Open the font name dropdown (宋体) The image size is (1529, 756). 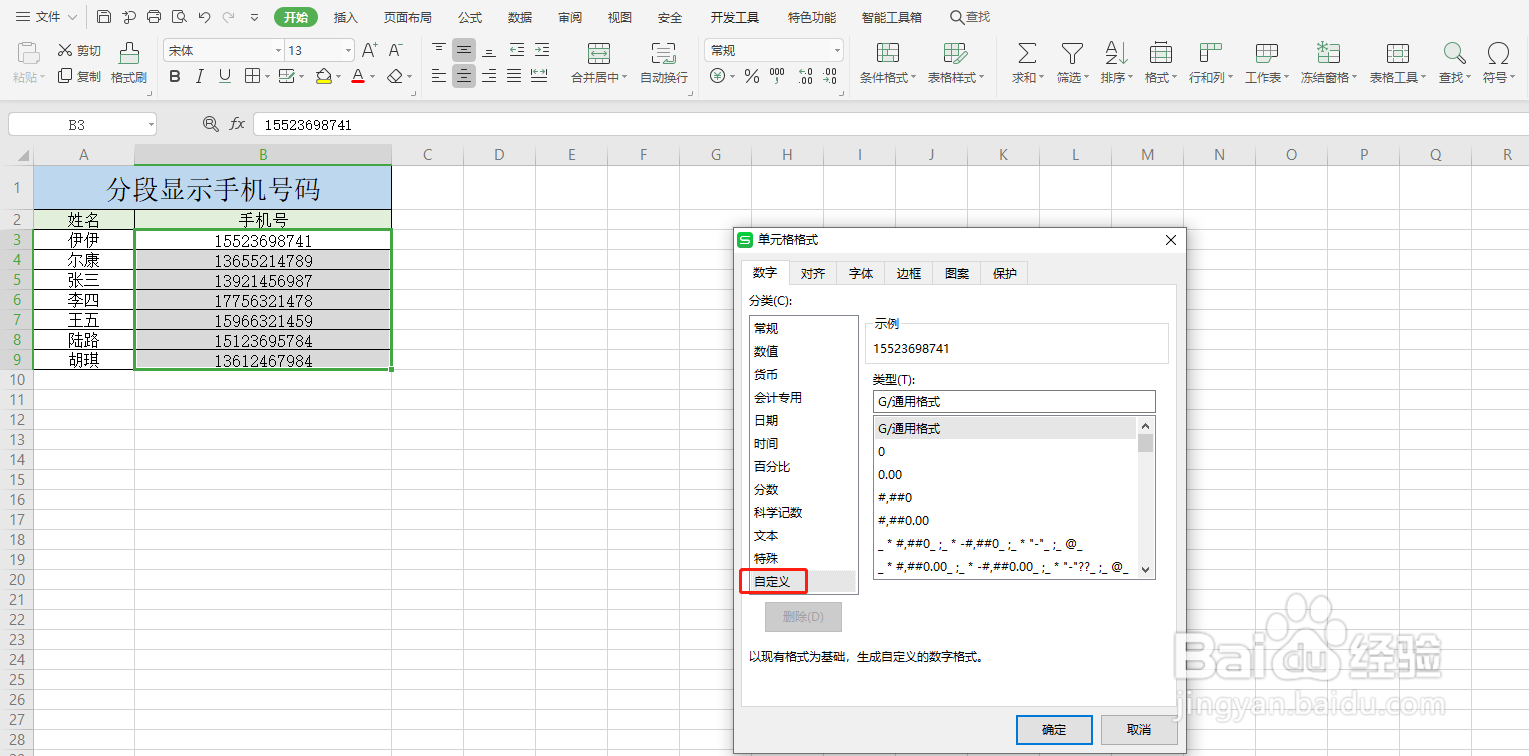pos(279,50)
